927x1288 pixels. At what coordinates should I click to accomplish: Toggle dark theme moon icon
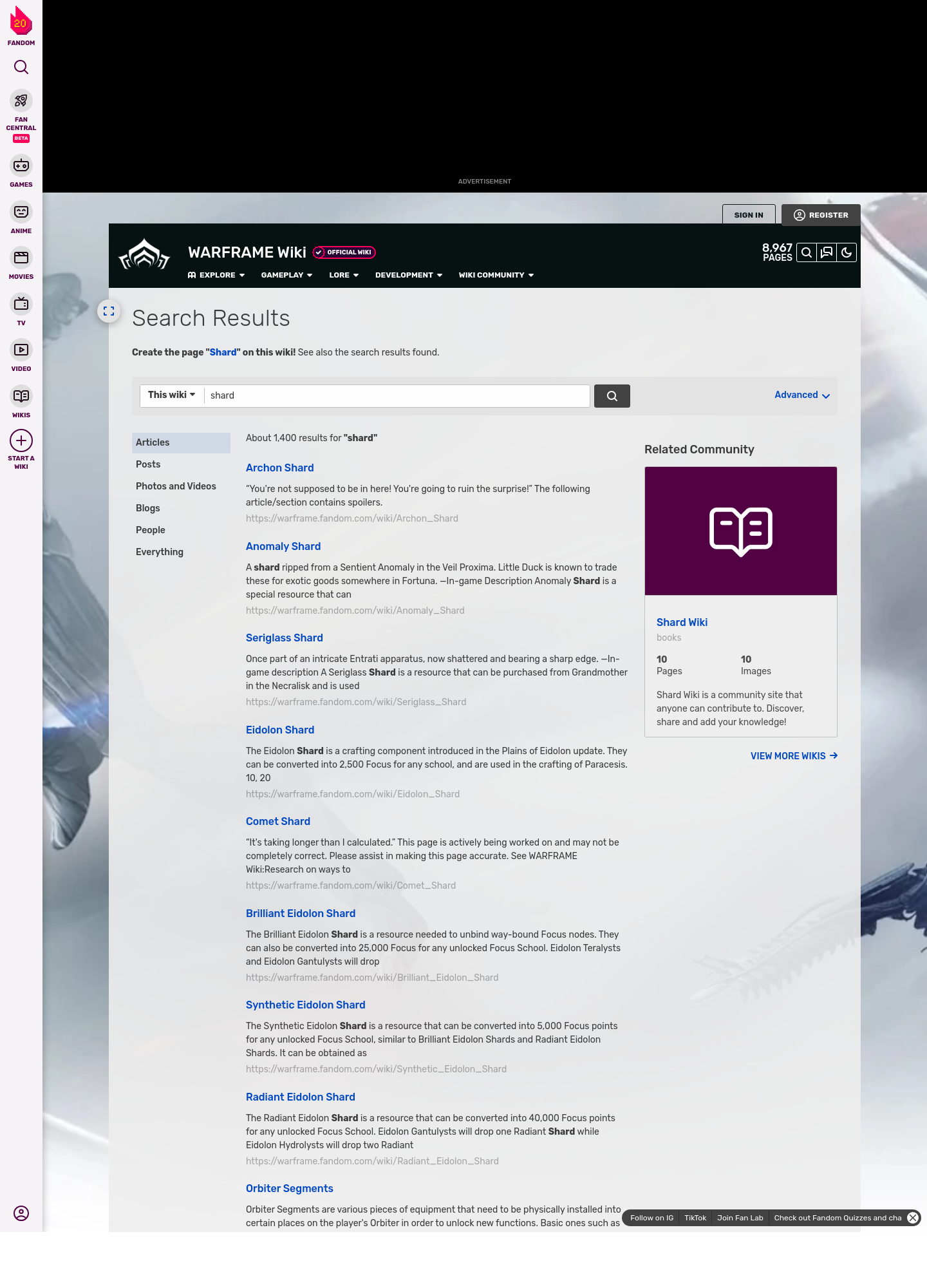click(847, 252)
